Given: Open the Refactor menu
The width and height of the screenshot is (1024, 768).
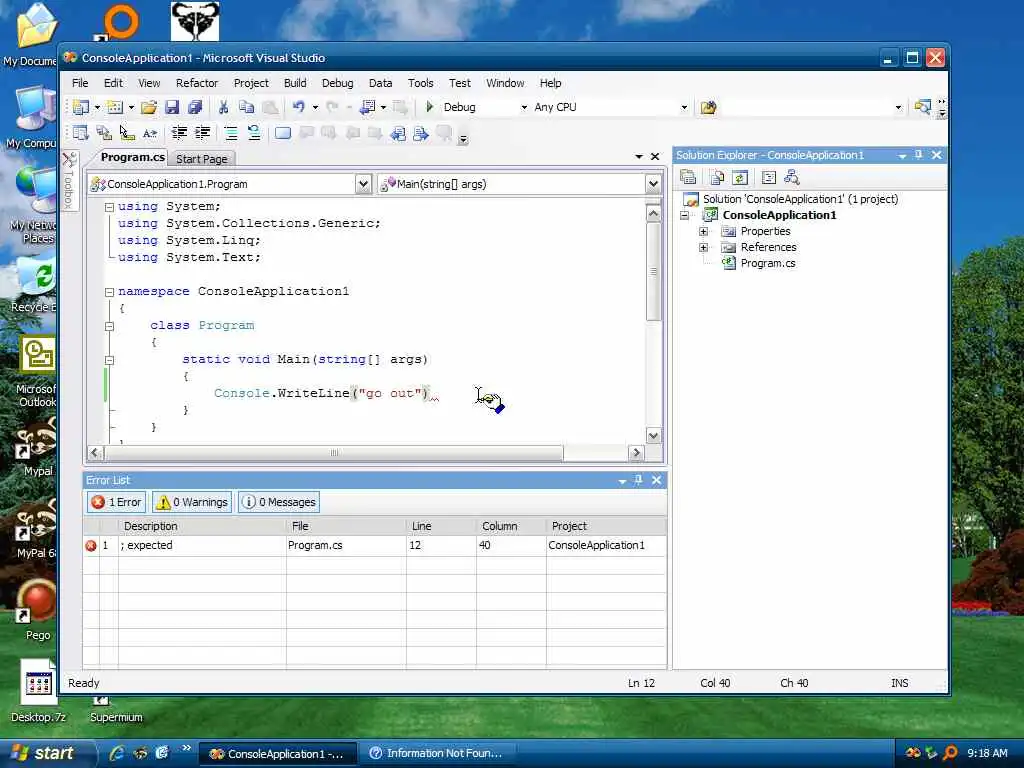Looking at the screenshot, I should click(197, 83).
